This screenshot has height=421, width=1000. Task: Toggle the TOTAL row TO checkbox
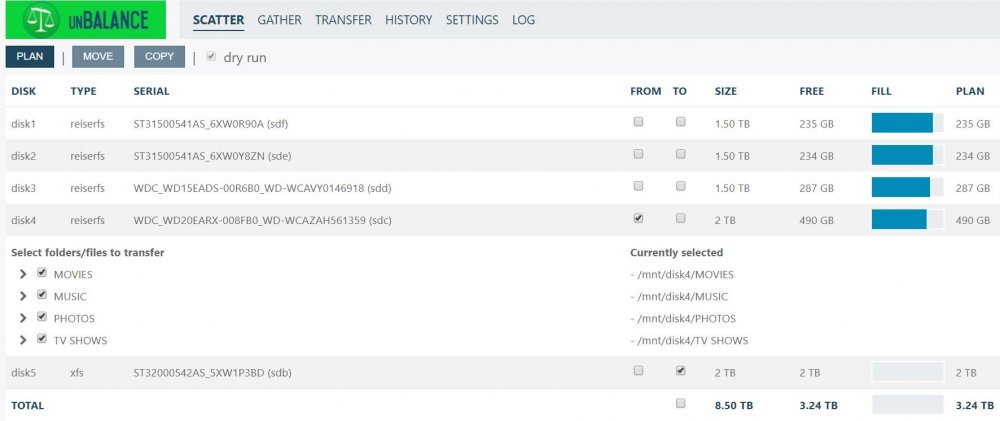pyautogui.click(x=680, y=403)
